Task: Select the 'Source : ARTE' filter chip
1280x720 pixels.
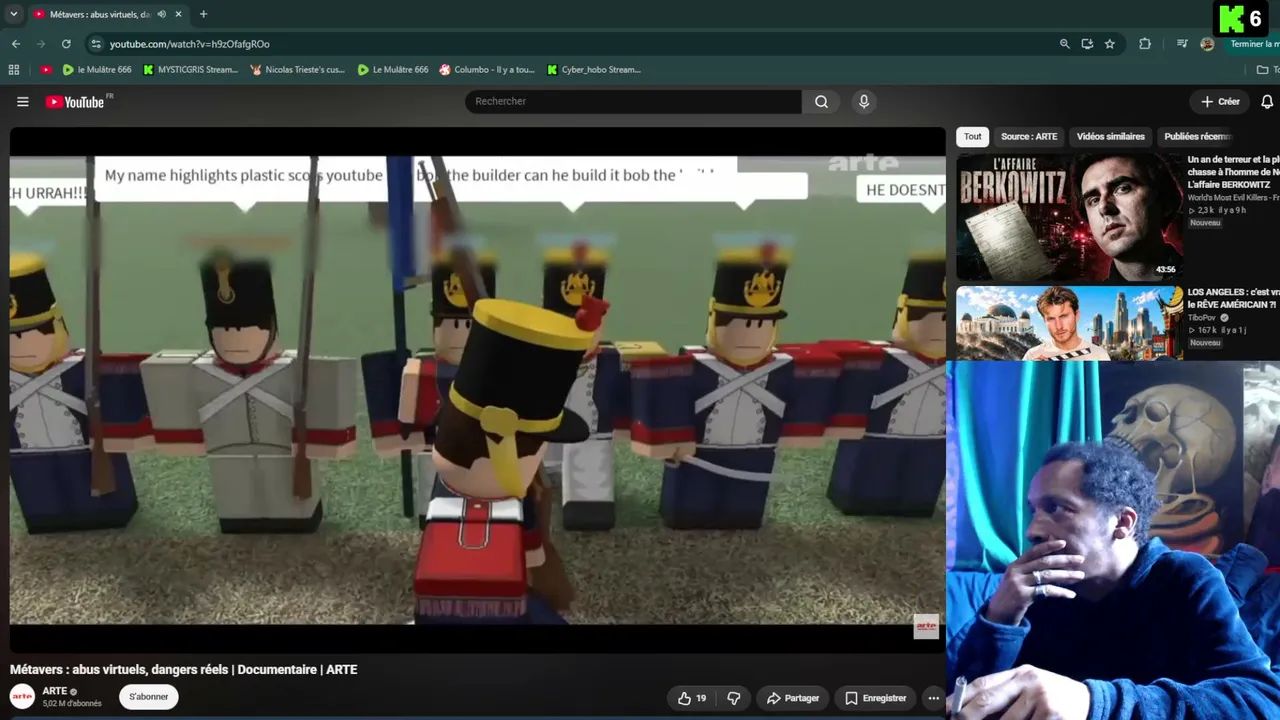Action: [x=1029, y=136]
